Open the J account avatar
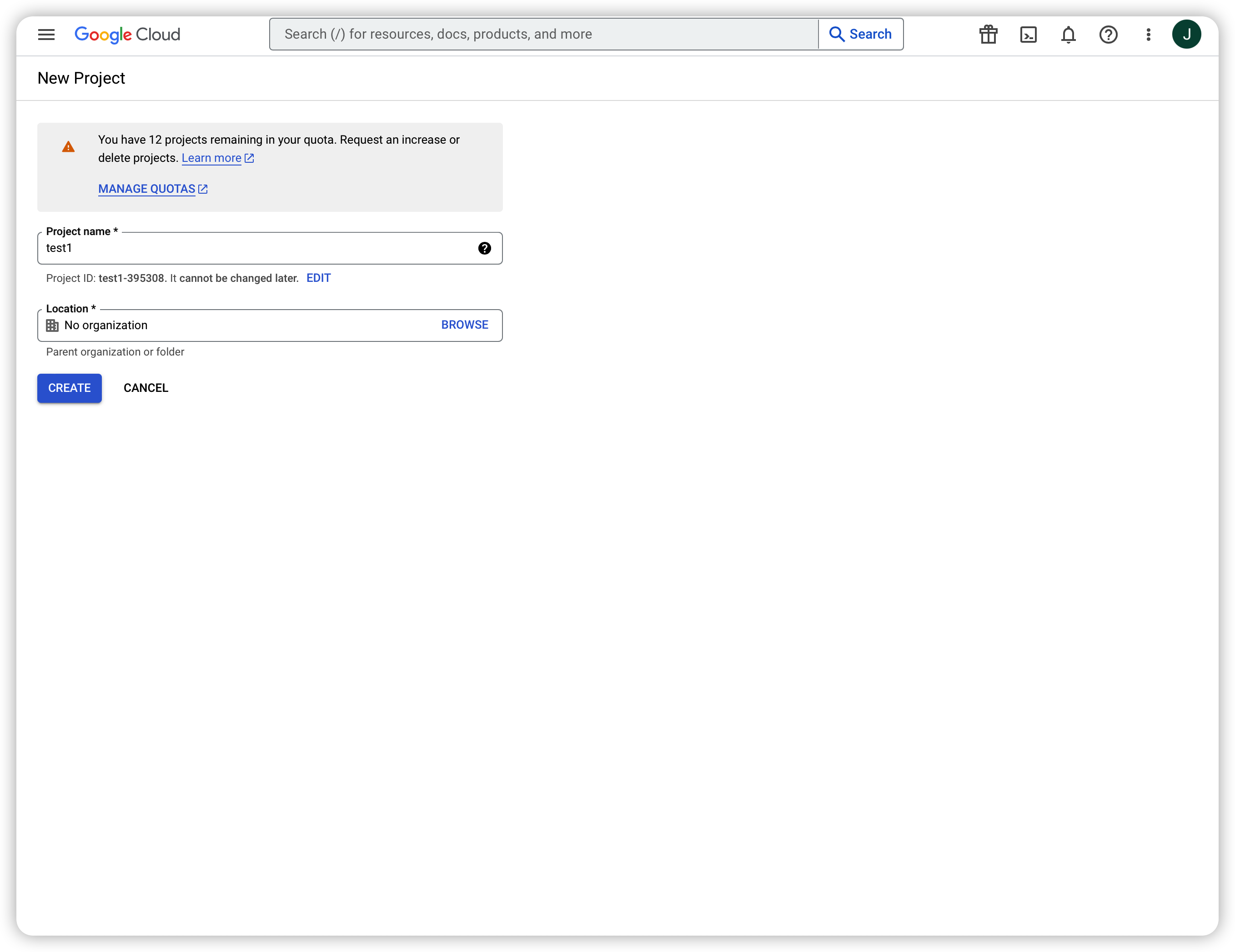Screen dimensions: 1235x952 tap(1186, 35)
